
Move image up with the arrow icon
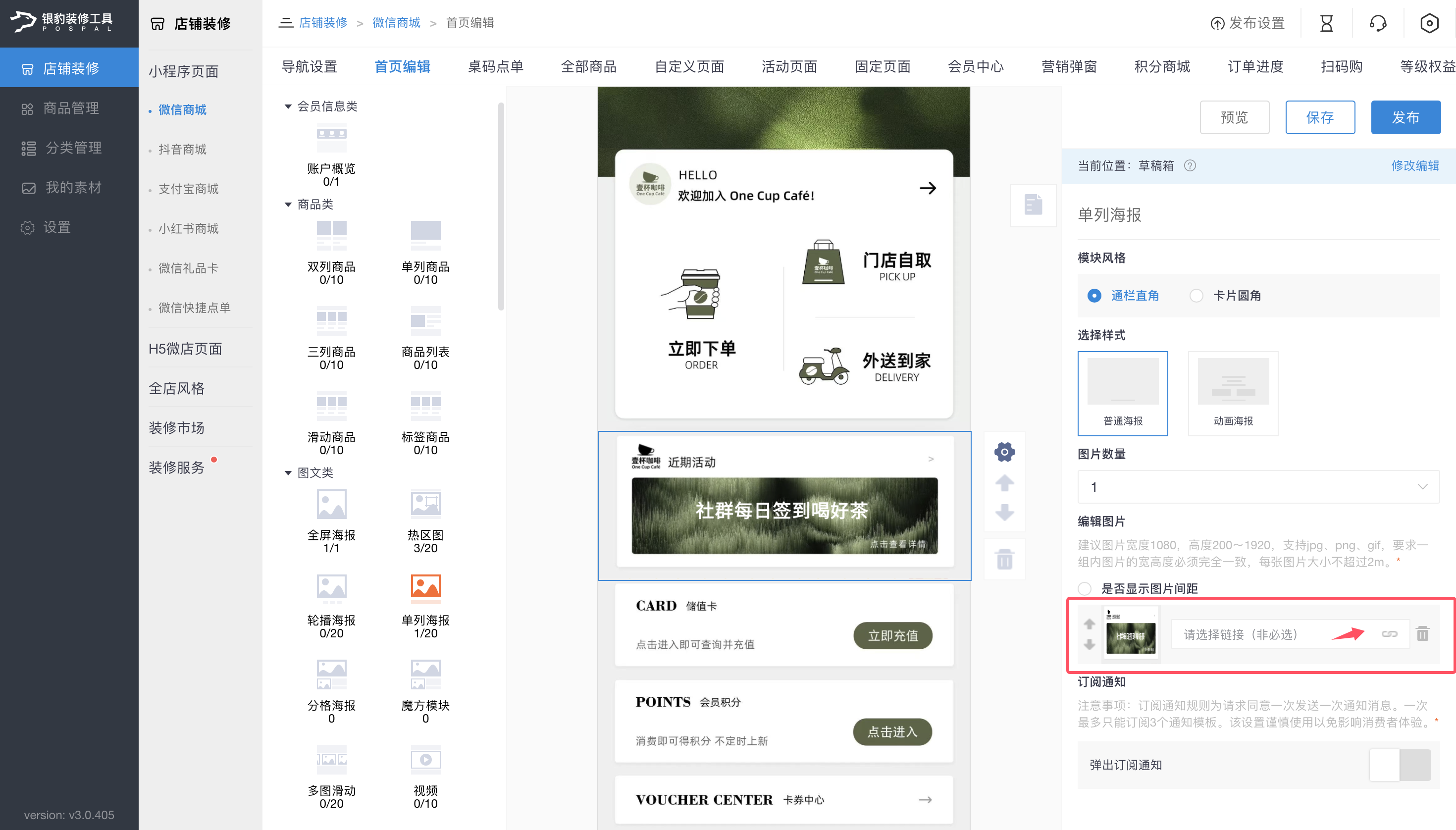point(1090,623)
